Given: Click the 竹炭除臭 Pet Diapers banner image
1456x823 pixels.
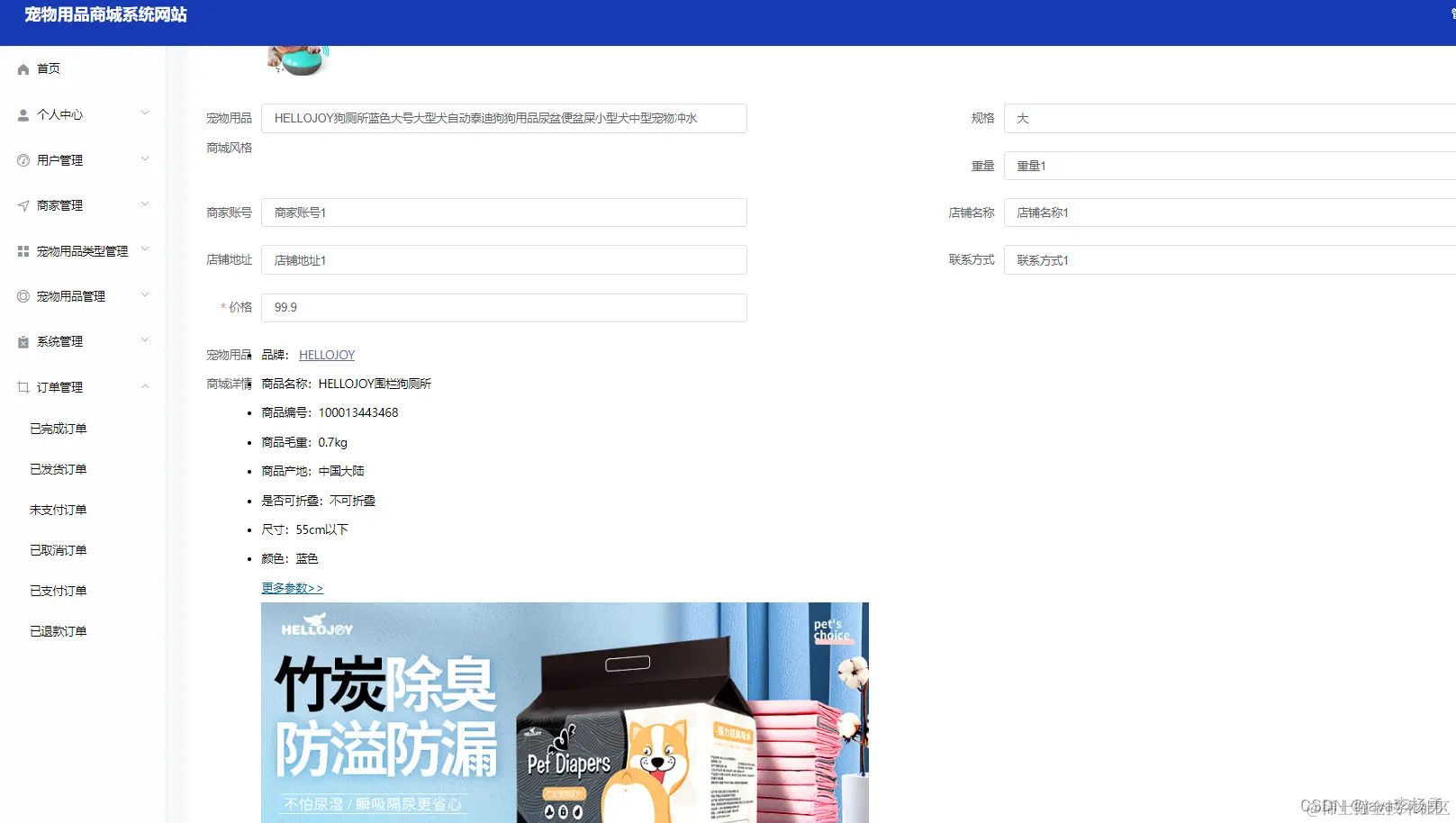Looking at the screenshot, I should tap(565, 712).
